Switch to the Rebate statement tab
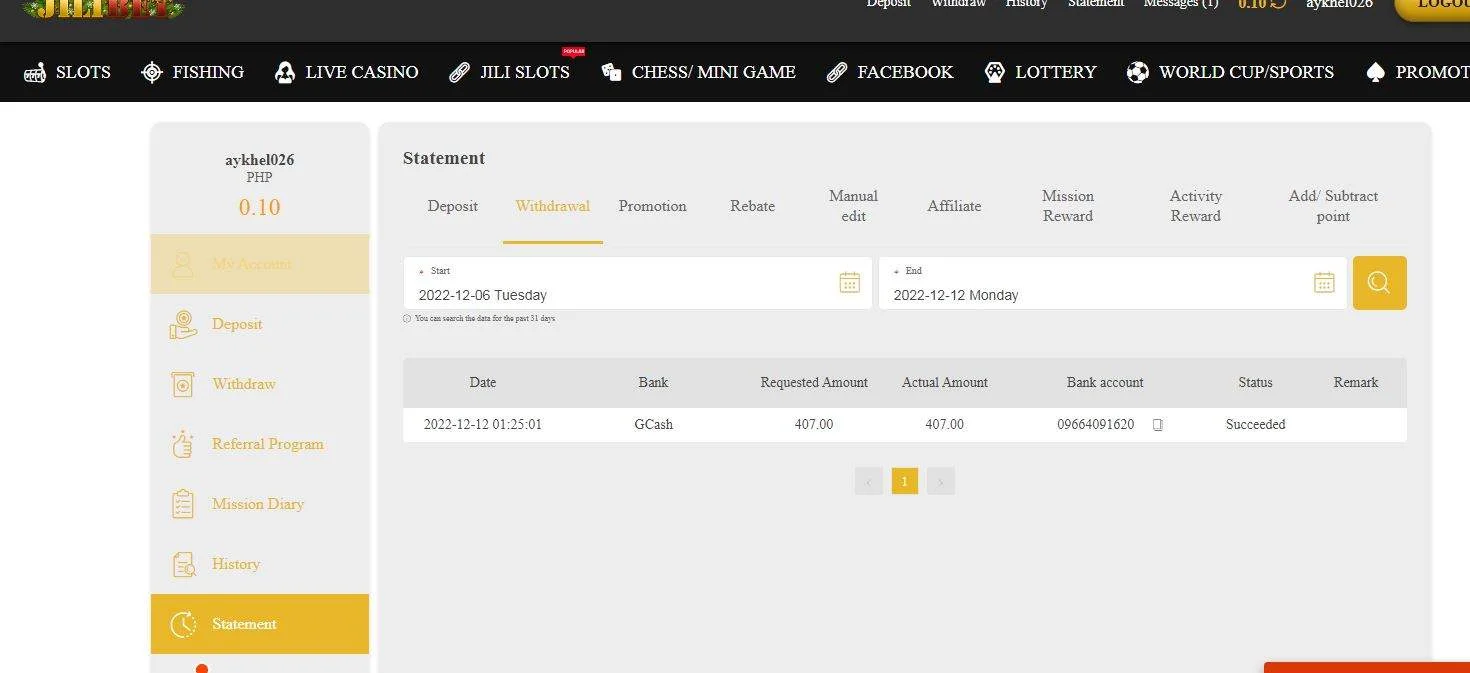The image size is (1470, 673). click(x=753, y=206)
